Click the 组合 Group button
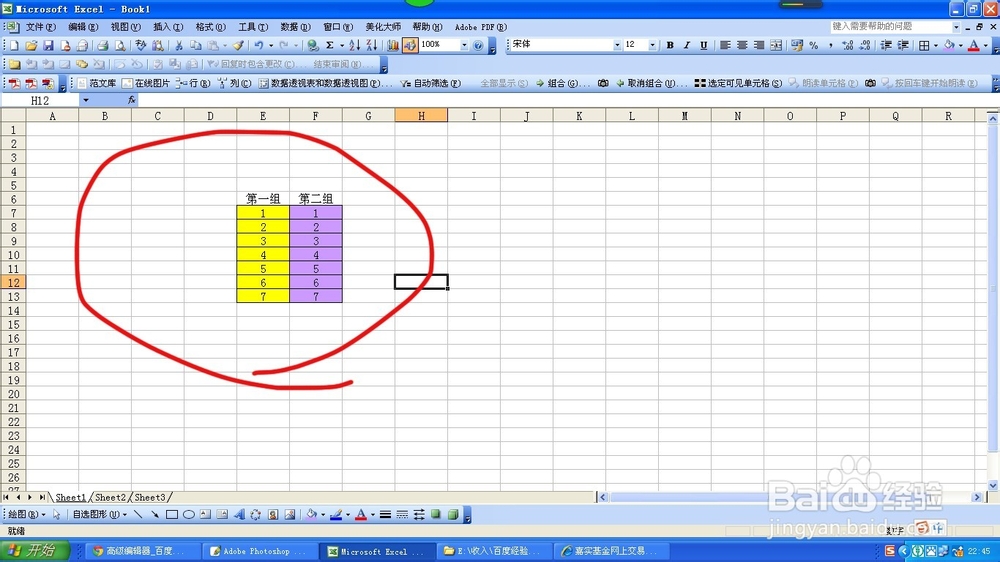Image resolution: width=1000 pixels, height=562 pixels. click(562, 83)
